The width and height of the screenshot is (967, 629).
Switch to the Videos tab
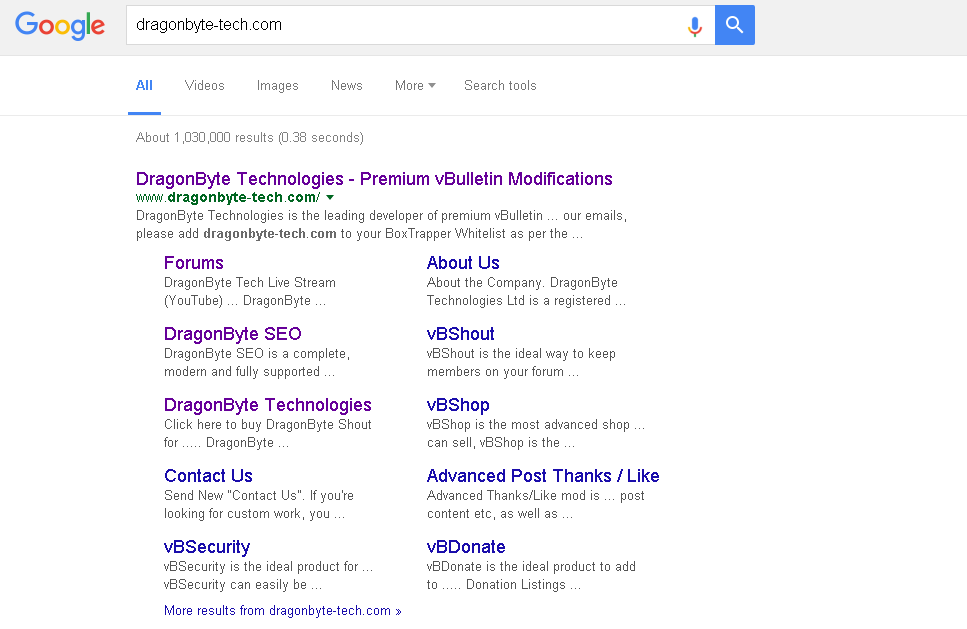[205, 86]
